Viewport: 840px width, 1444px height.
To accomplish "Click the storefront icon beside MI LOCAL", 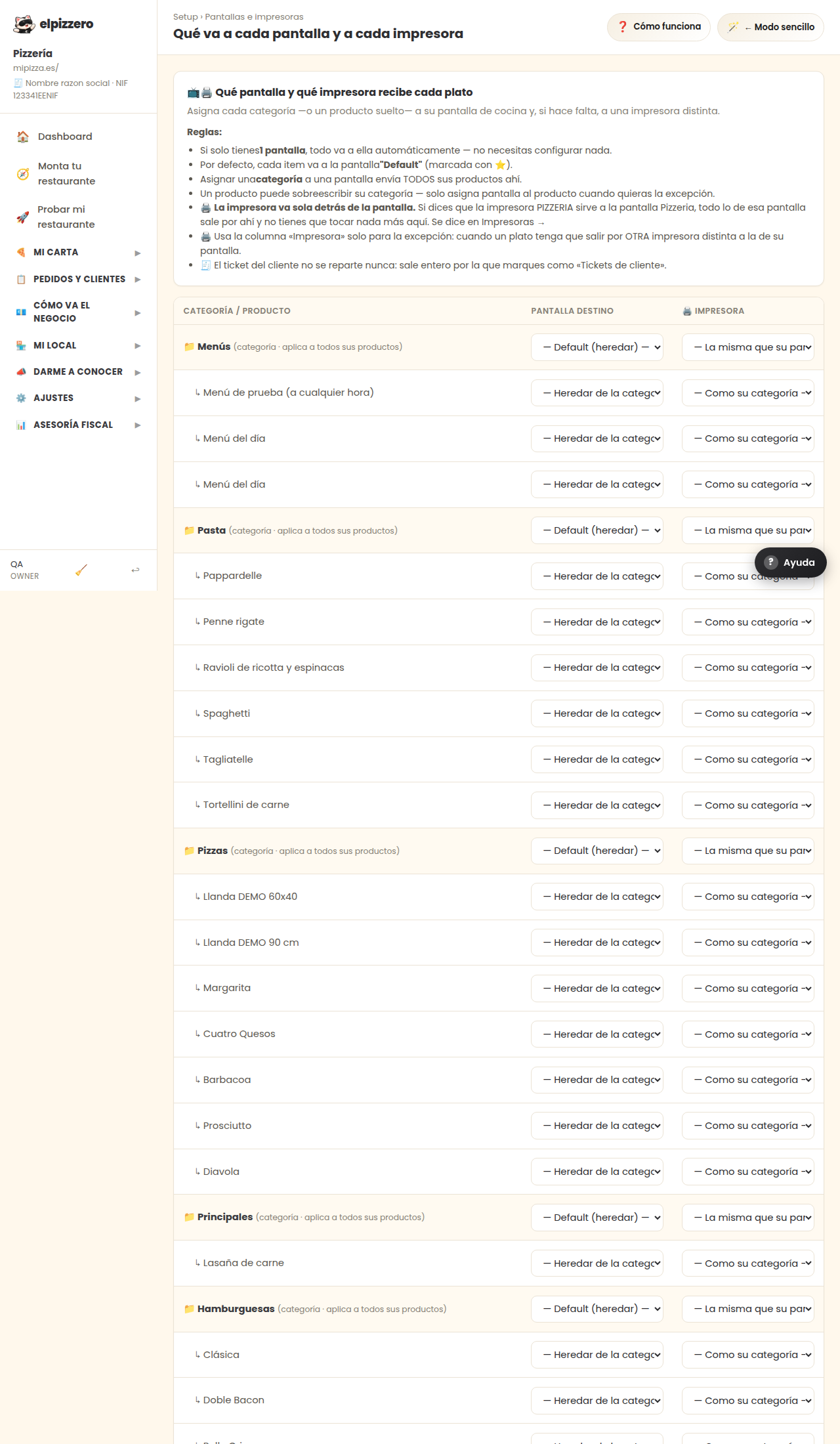I will pos(21,345).
